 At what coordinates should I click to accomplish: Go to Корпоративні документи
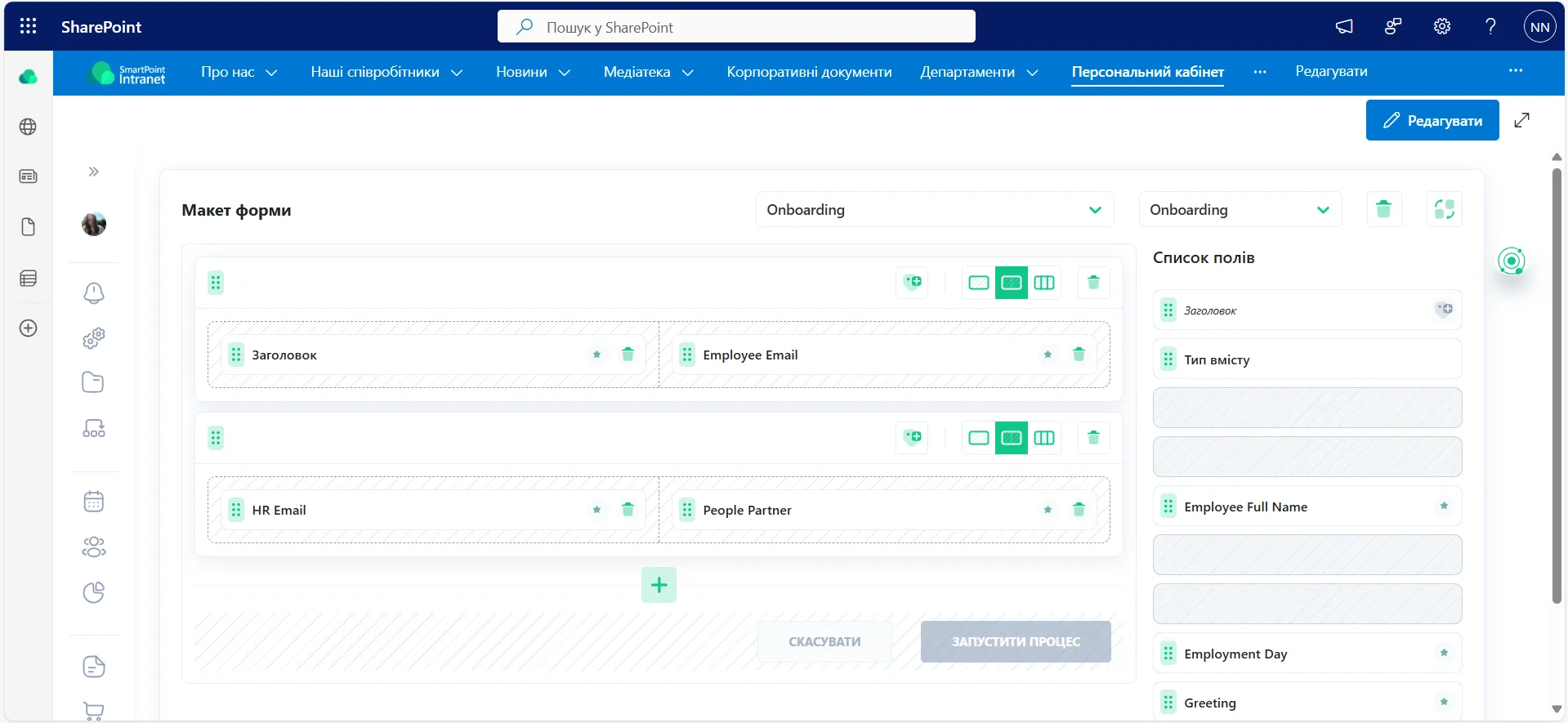click(x=809, y=72)
